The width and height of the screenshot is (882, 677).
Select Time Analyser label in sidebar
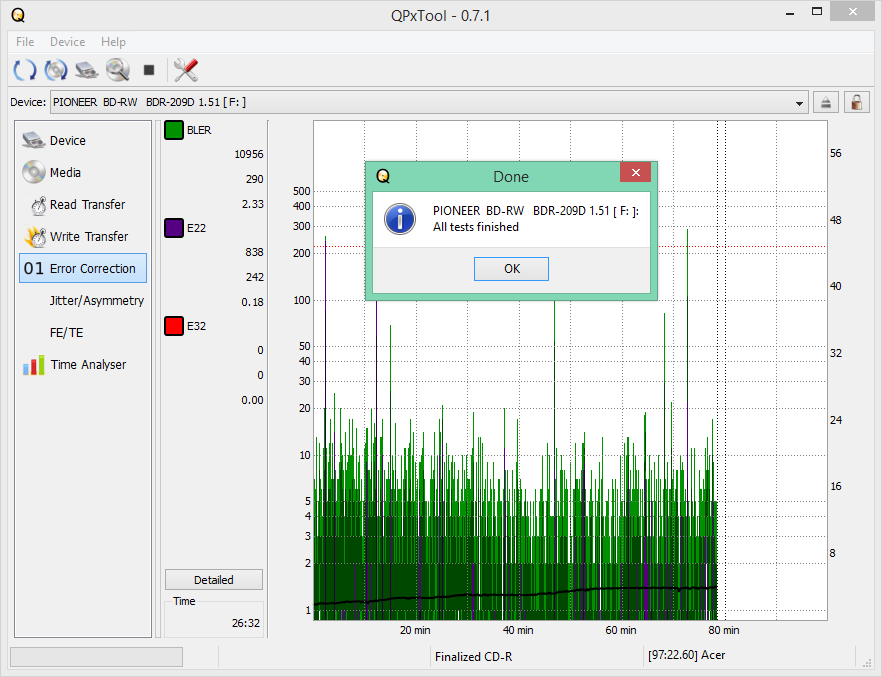pyautogui.click(x=88, y=365)
